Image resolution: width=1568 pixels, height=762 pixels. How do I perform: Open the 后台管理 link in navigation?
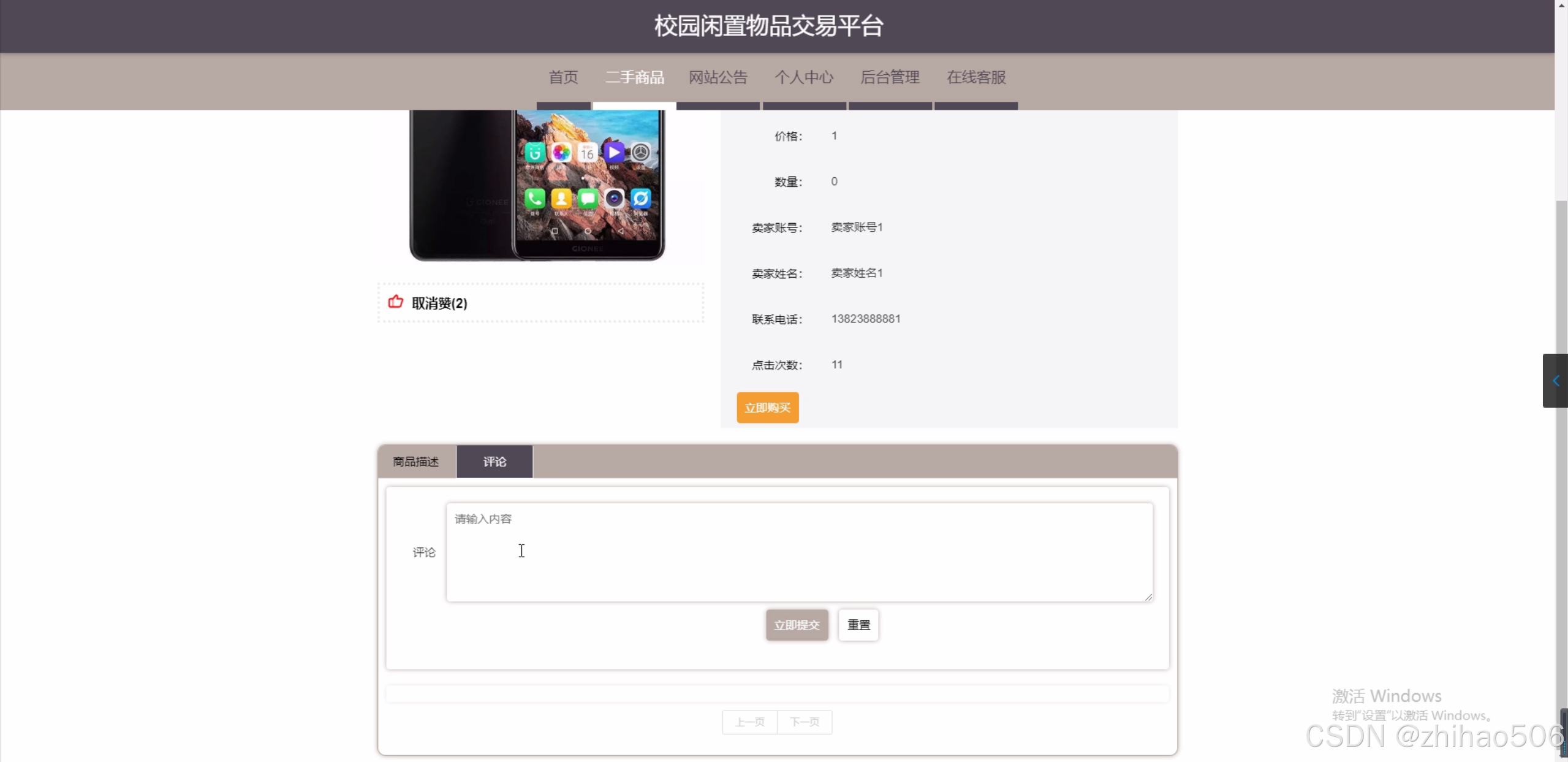tap(890, 77)
